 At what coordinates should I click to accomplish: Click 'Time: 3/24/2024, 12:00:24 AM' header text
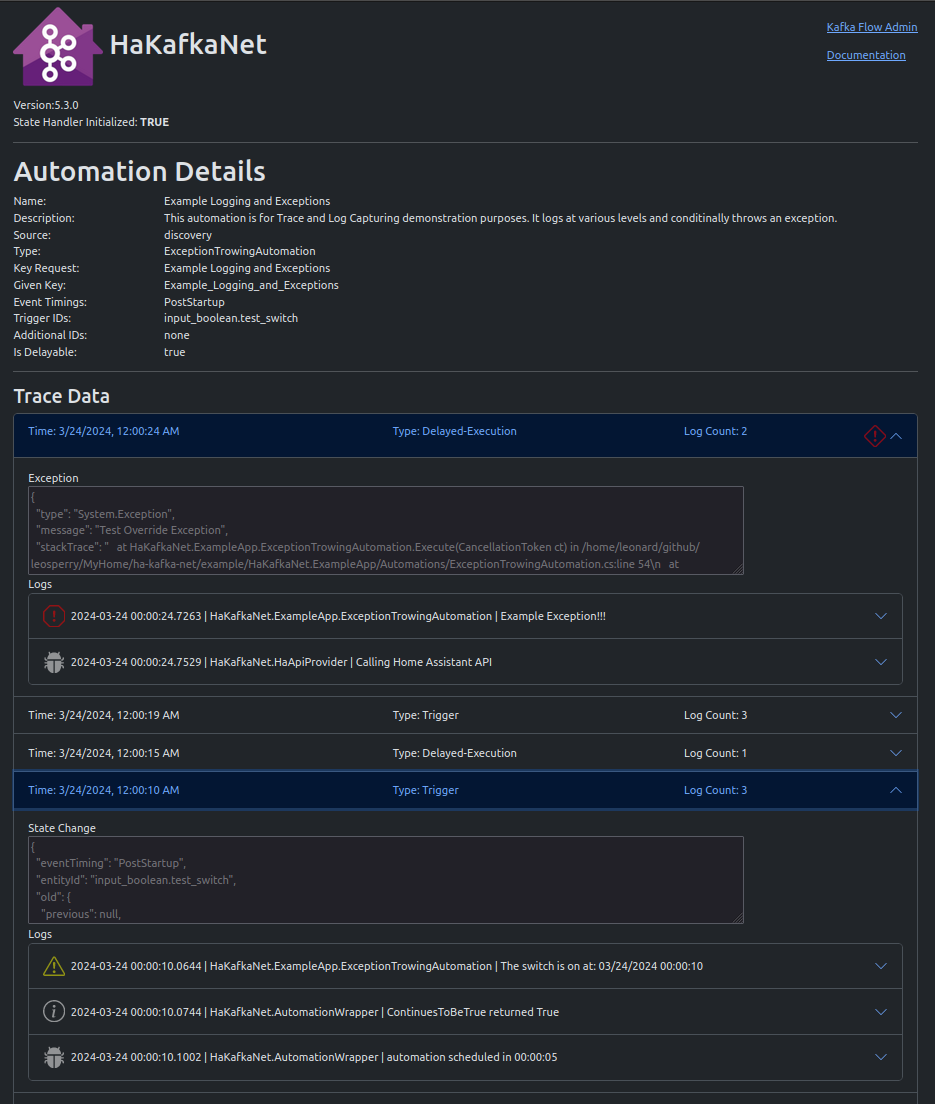(103, 431)
